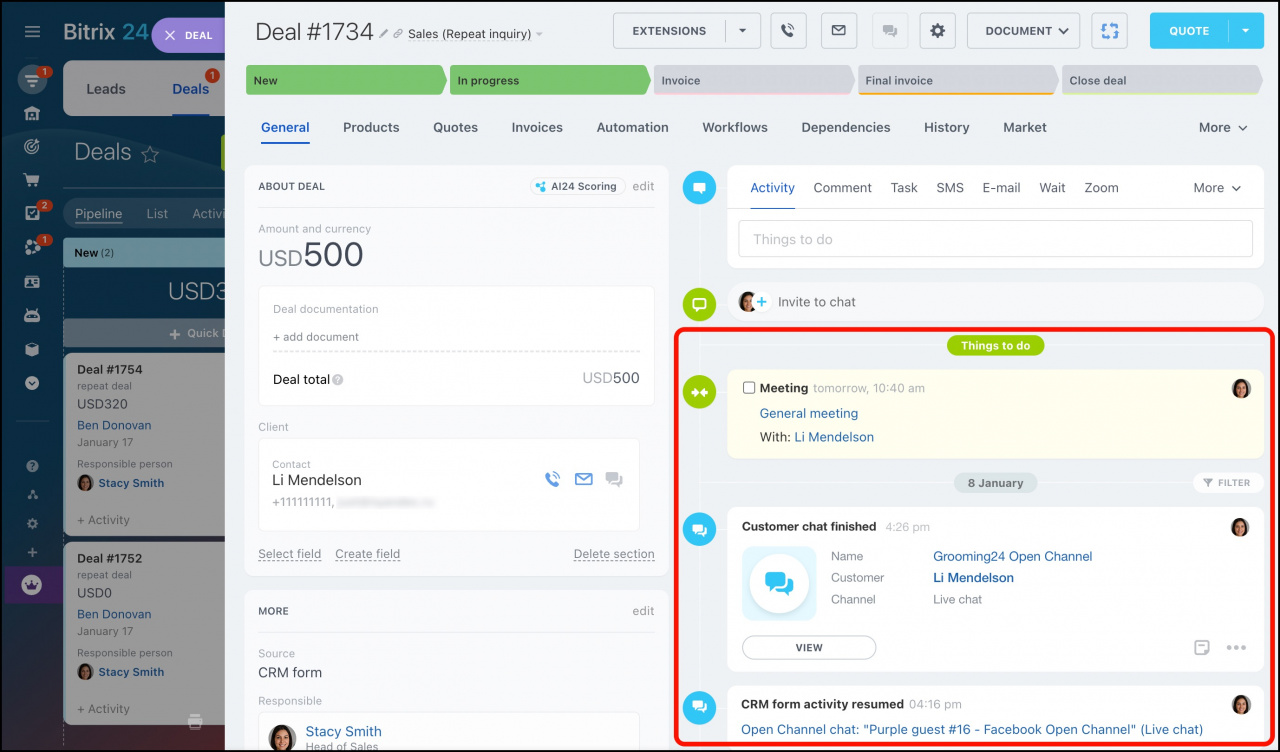Click Invite to chat field
Screen dimensions: 1280x752
coord(995,302)
